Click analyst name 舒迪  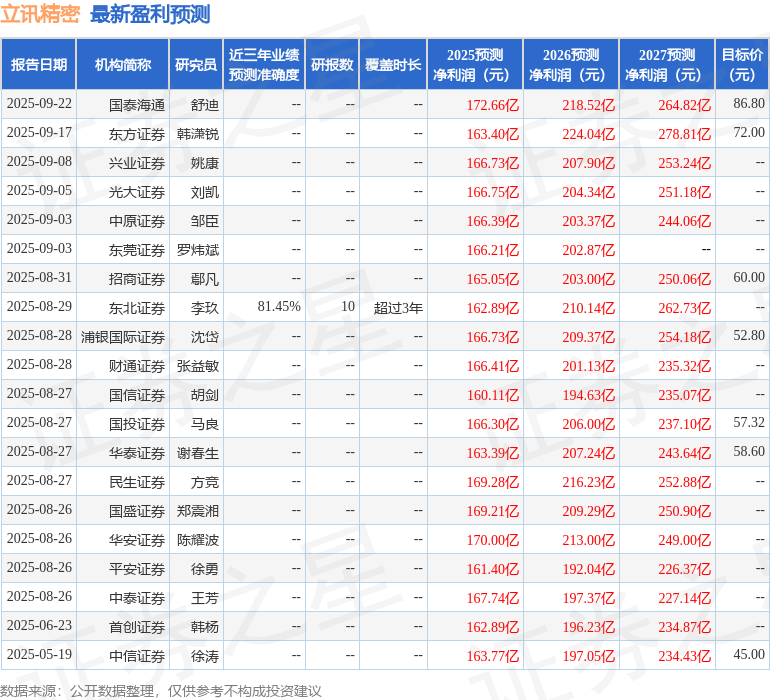(x=205, y=105)
